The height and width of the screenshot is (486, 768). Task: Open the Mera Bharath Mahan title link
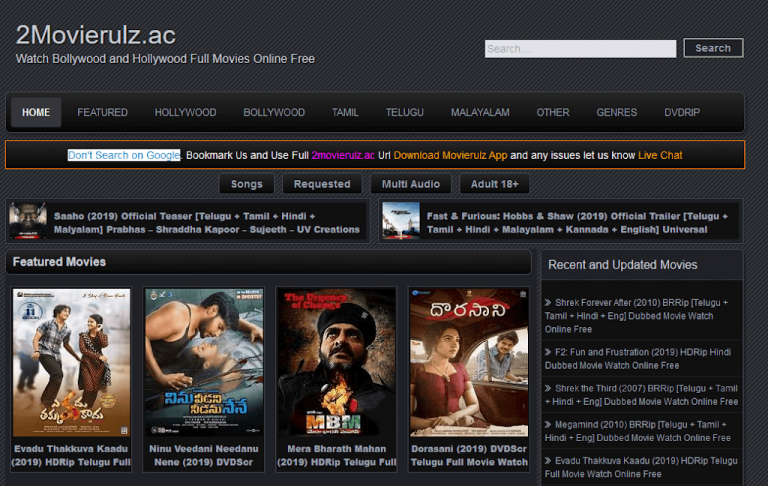tap(336, 456)
